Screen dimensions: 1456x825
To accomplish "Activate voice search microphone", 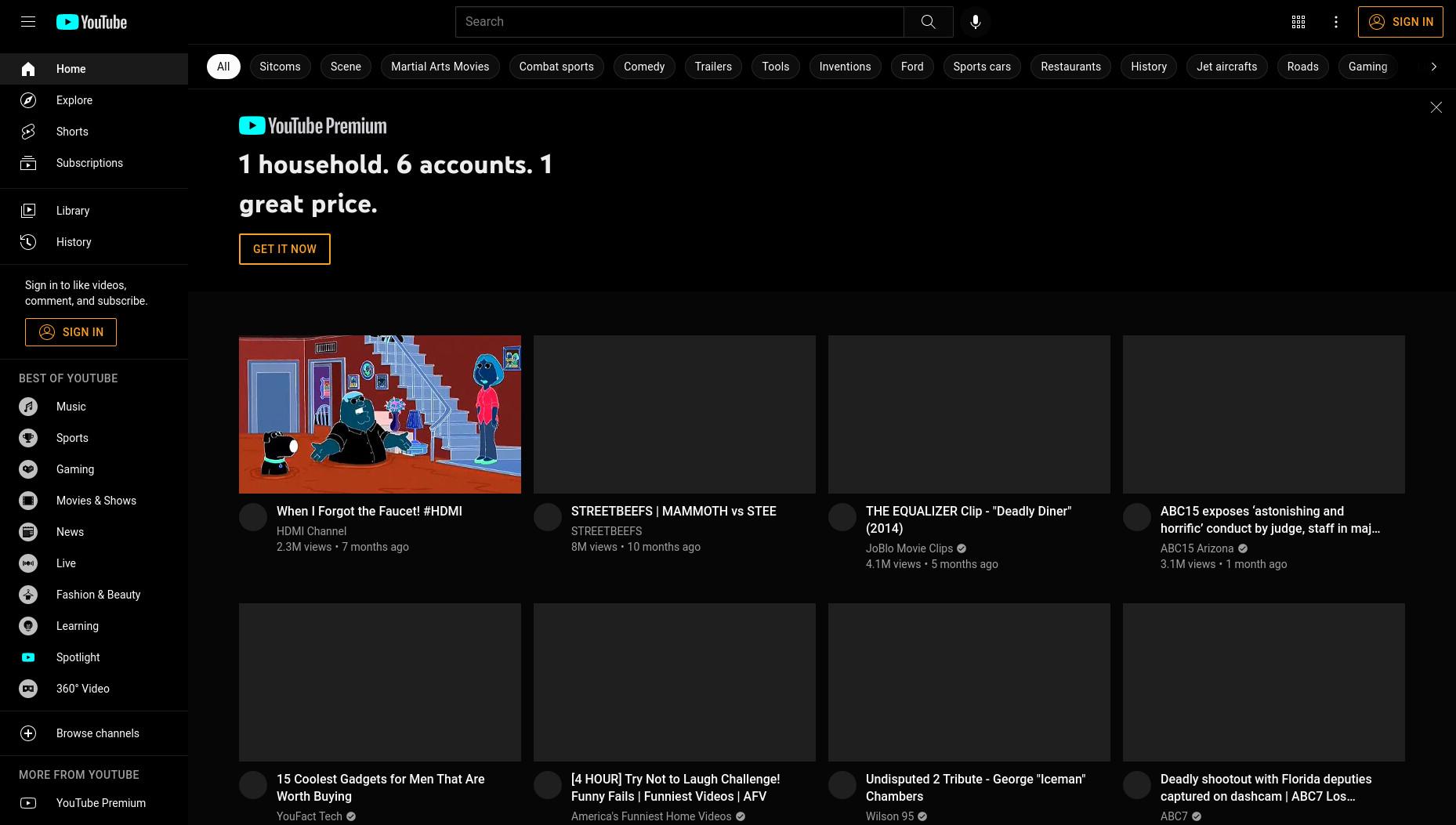I will coord(976,22).
